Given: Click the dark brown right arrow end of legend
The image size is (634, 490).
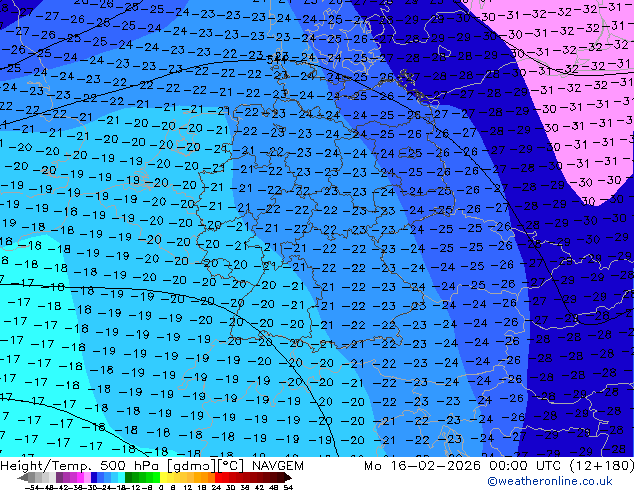Looking at the screenshot, I should click(x=288, y=478).
